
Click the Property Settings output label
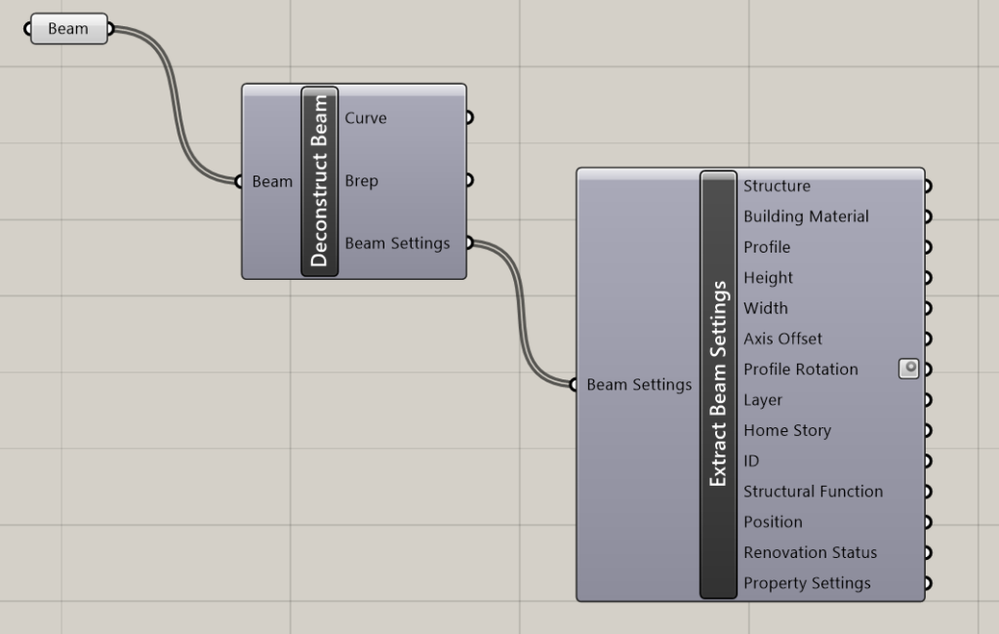[x=807, y=584]
